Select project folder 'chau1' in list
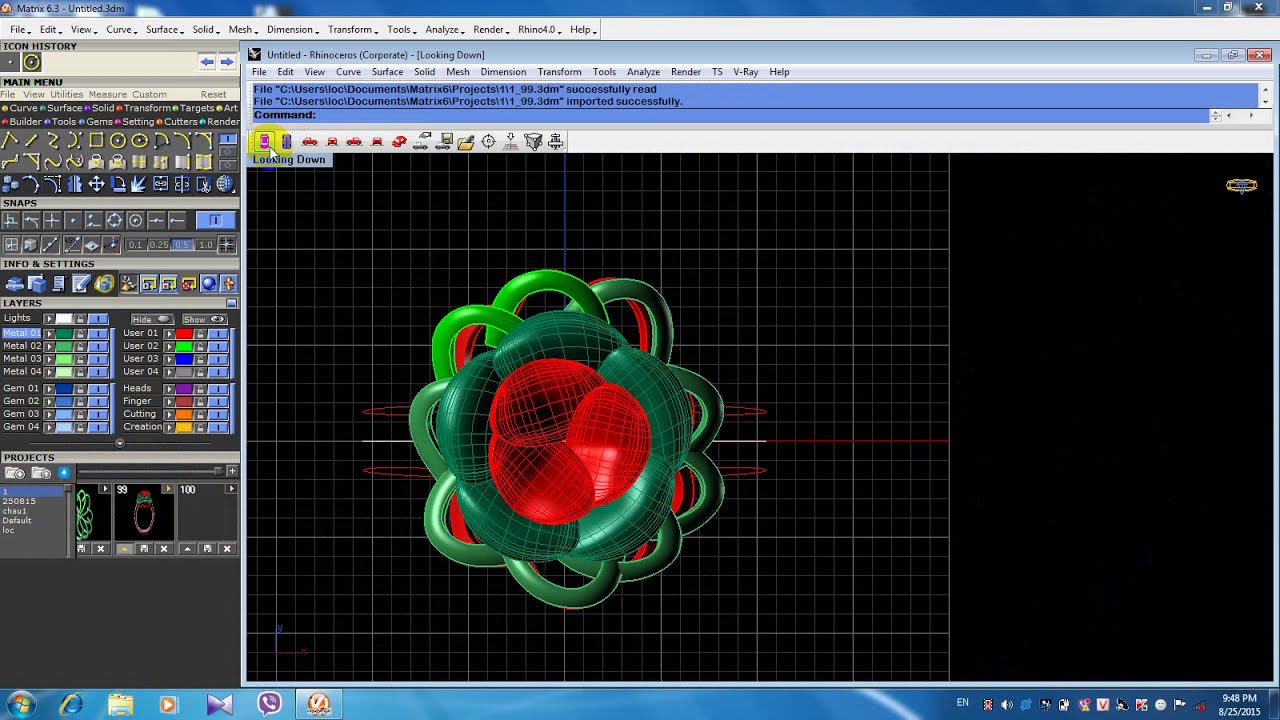Image resolution: width=1280 pixels, height=720 pixels. [15, 511]
